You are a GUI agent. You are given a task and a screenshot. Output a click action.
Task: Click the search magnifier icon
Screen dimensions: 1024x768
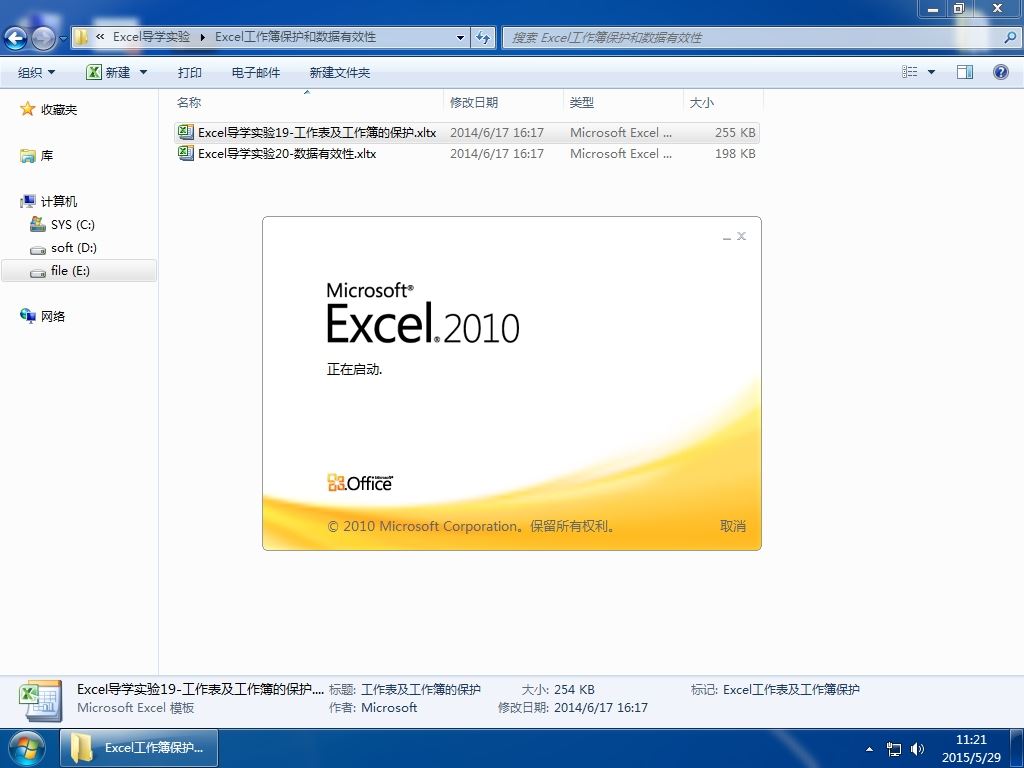(x=1010, y=38)
